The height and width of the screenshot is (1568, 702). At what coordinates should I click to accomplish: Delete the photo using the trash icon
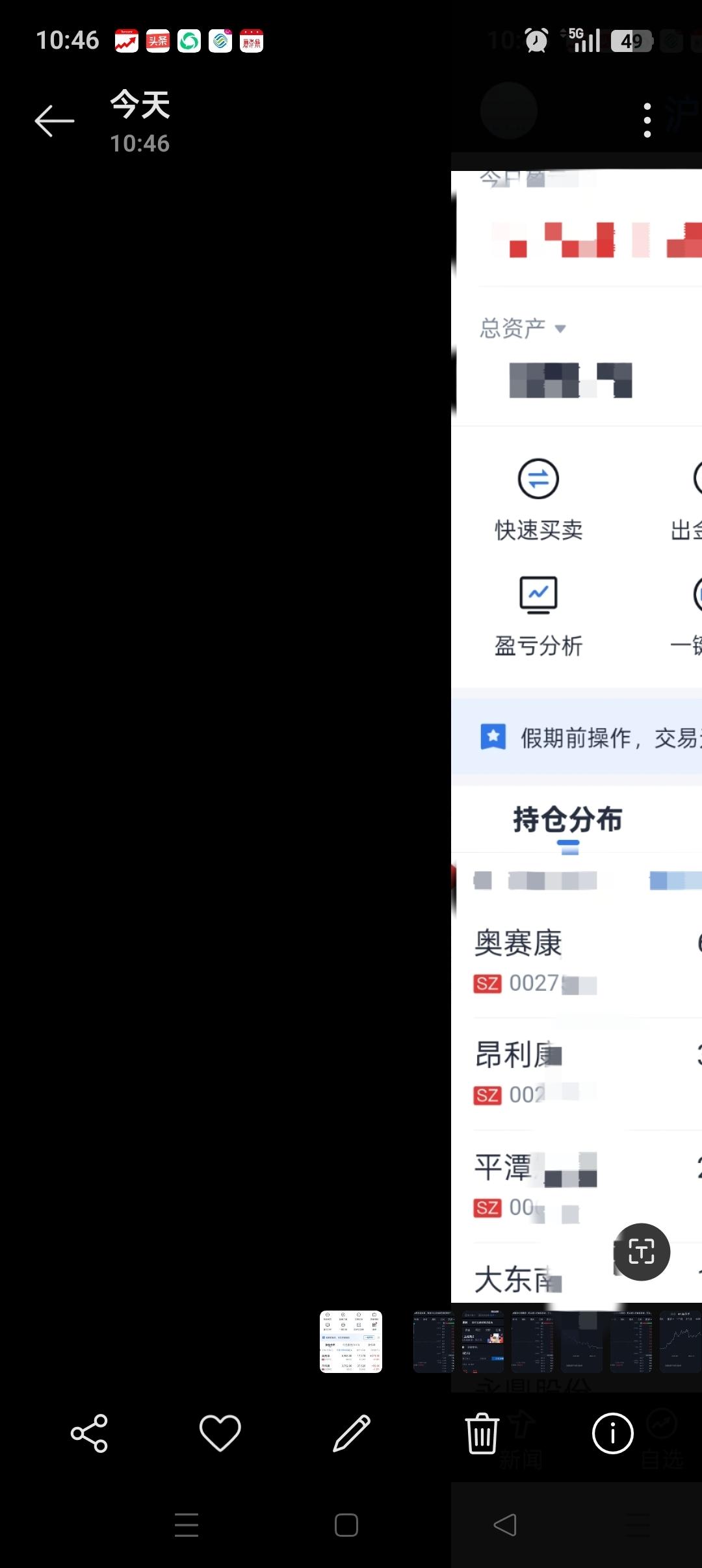(x=482, y=1433)
